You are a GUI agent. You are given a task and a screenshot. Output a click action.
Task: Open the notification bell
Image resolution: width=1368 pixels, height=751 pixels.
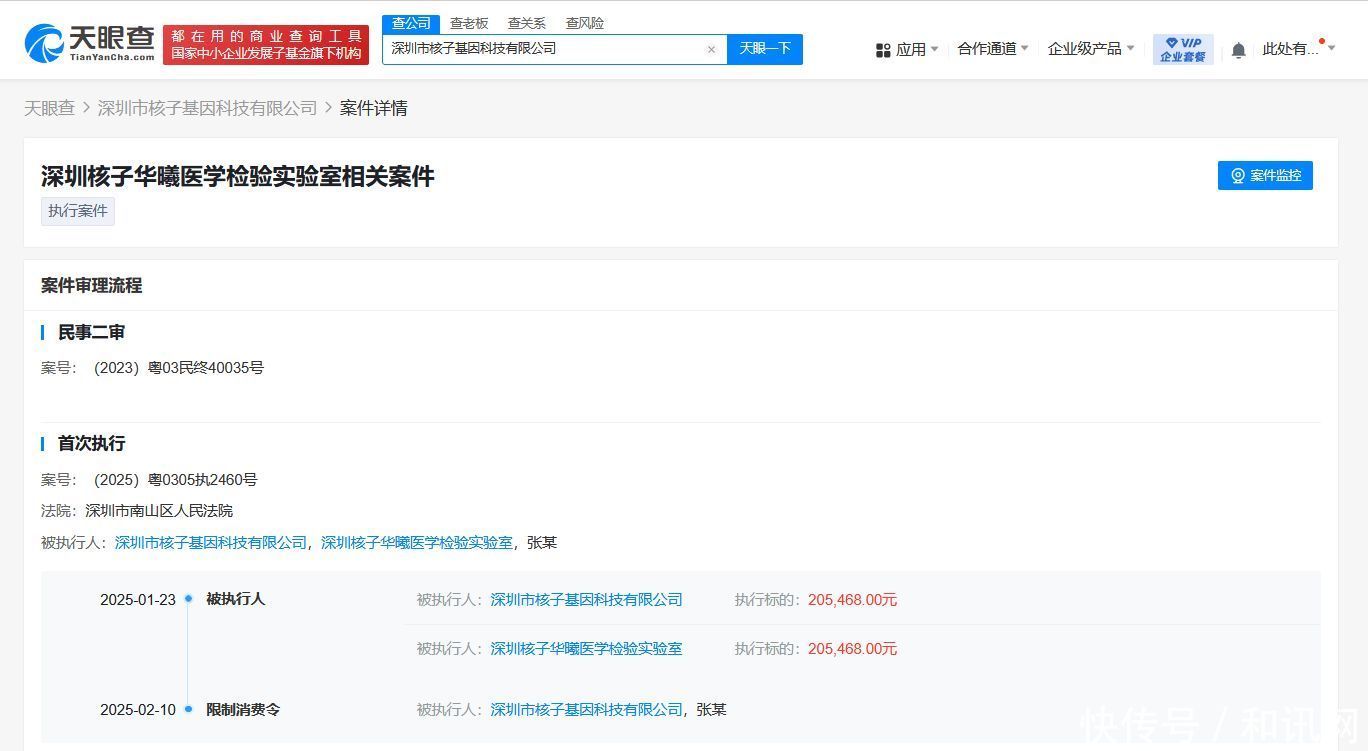[1238, 50]
